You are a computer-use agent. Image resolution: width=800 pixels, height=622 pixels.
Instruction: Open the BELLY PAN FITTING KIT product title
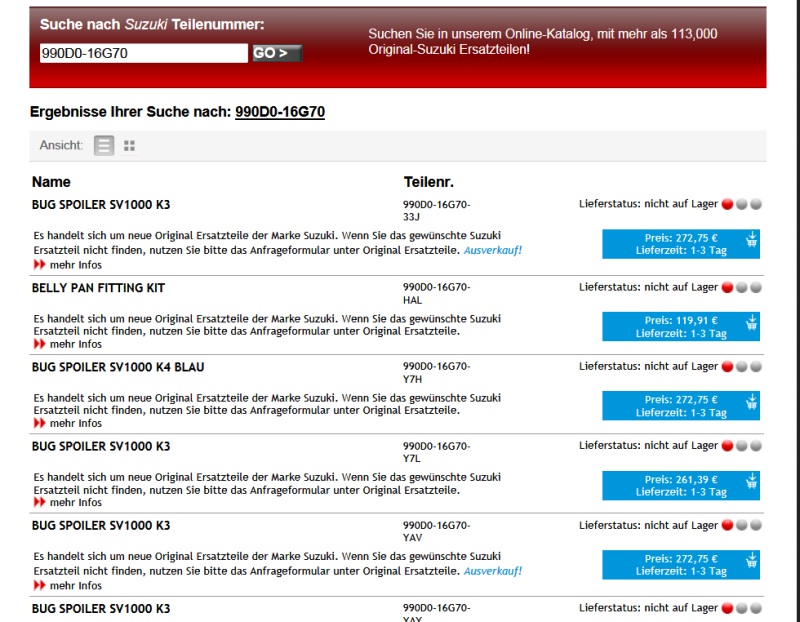98,288
